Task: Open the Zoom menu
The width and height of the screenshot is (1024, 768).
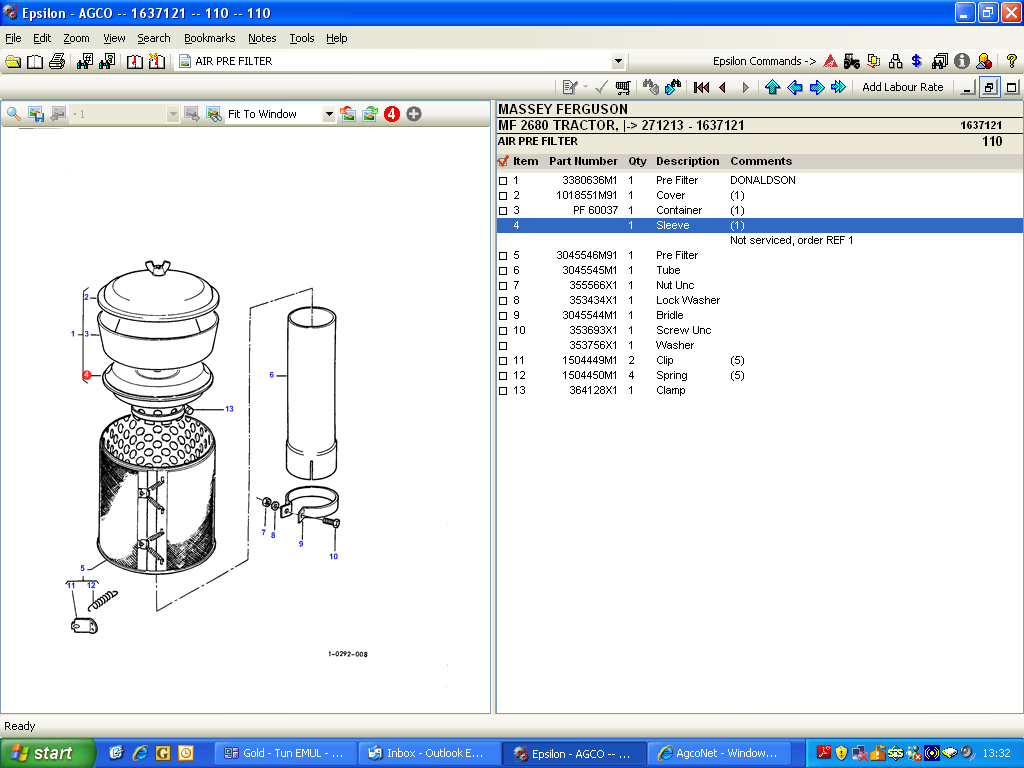Action: tap(76, 39)
